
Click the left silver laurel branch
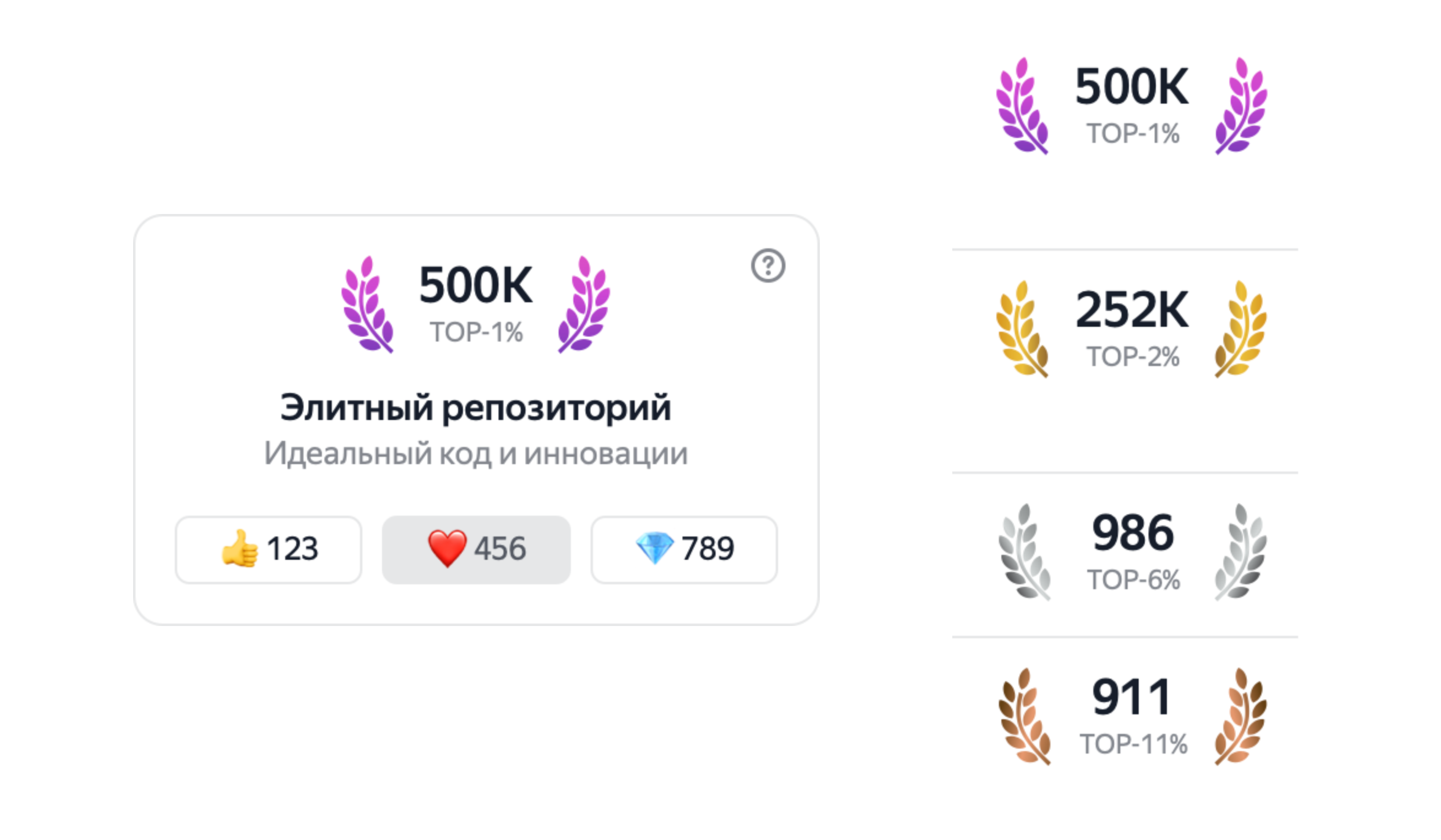1024,552
